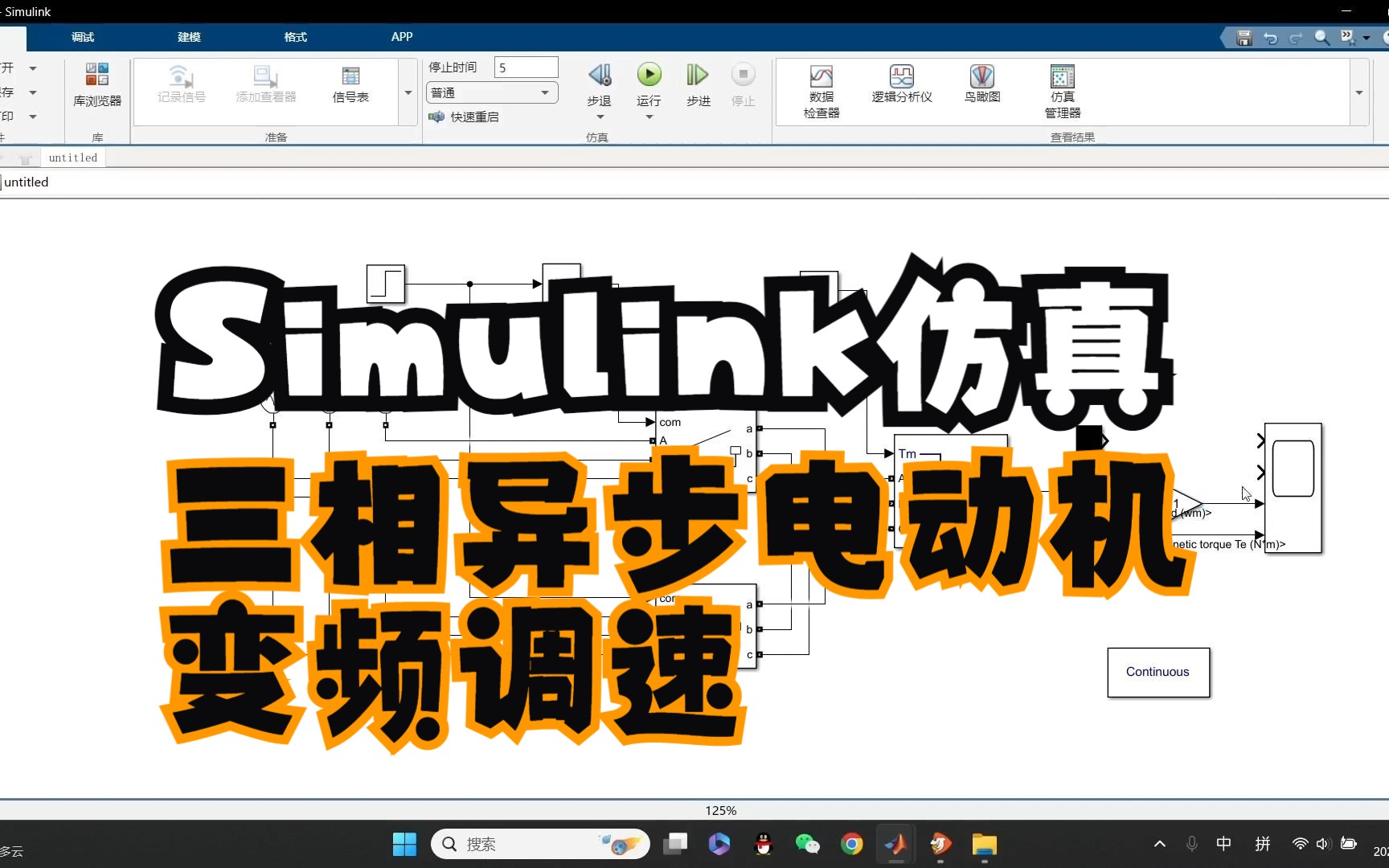Expand the 准备 section overflow arrow

[x=408, y=92]
